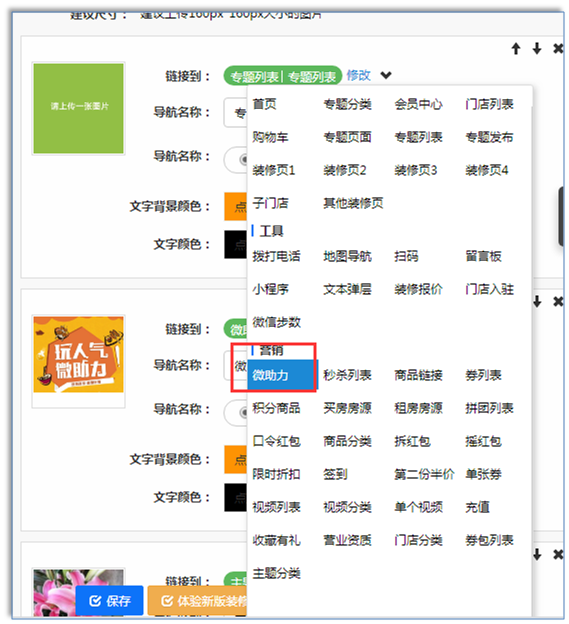569x624 pixels.
Task: Select 文本弹层 tool option
Action: click(x=347, y=289)
